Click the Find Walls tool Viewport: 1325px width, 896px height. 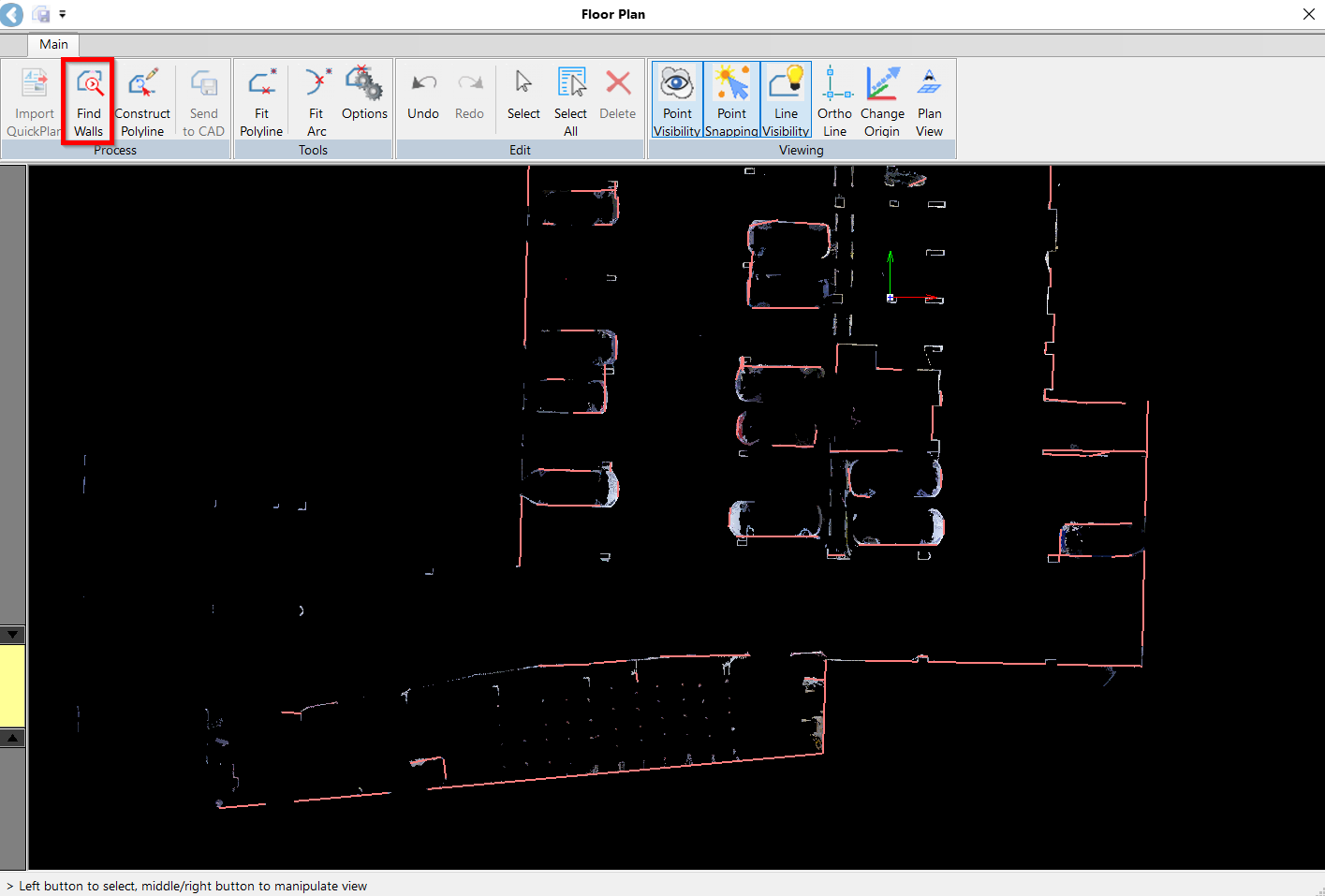pos(88,100)
